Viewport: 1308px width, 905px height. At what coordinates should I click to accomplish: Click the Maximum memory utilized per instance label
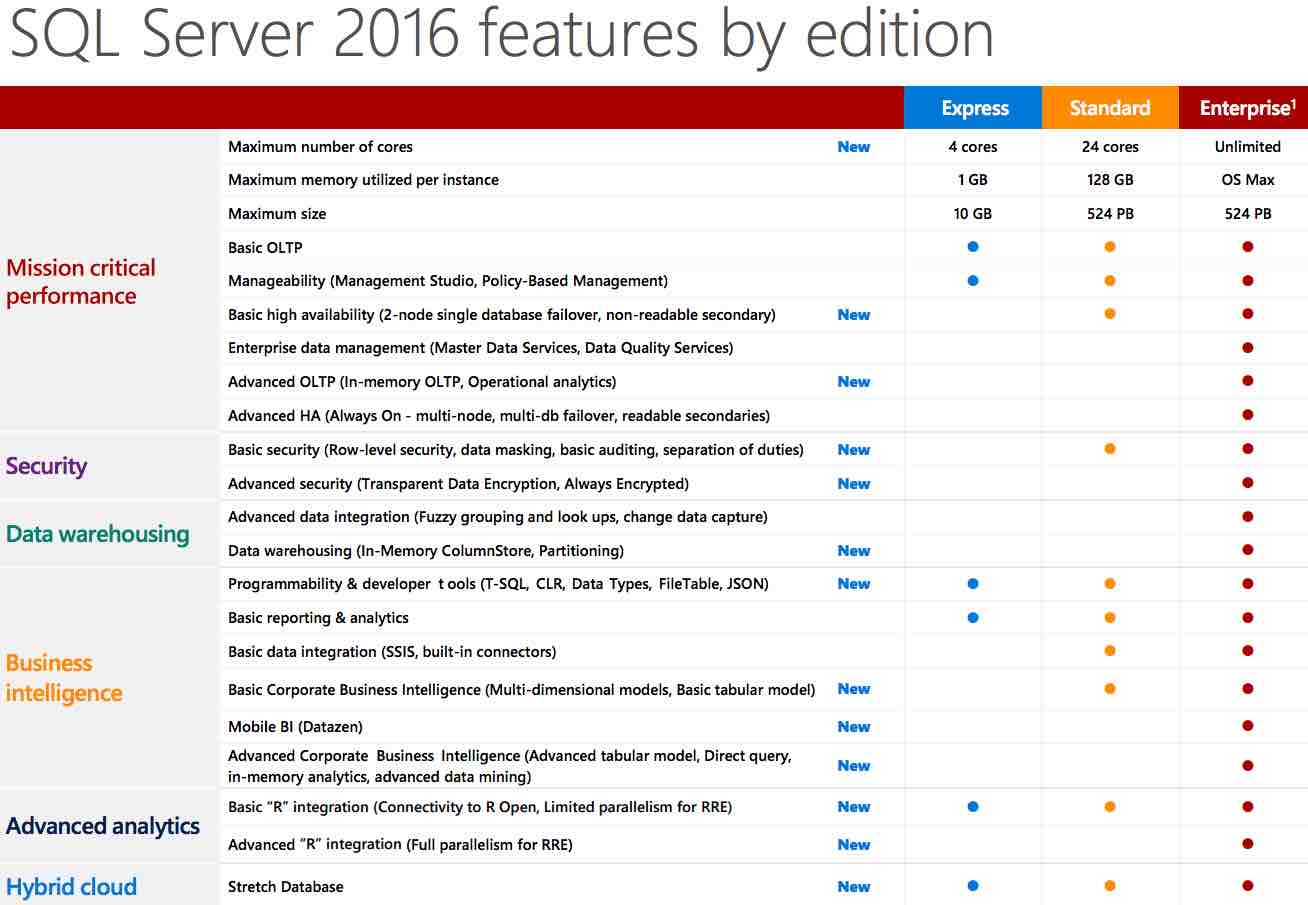tap(363, 180)
